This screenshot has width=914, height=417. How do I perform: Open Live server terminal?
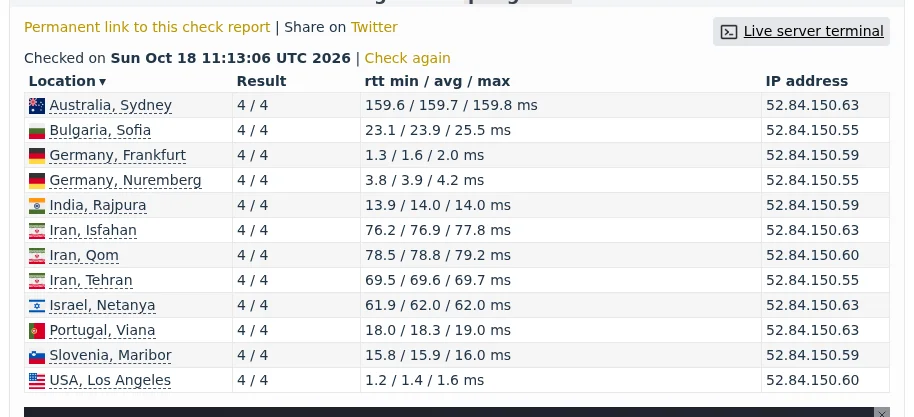coord(813,31)
